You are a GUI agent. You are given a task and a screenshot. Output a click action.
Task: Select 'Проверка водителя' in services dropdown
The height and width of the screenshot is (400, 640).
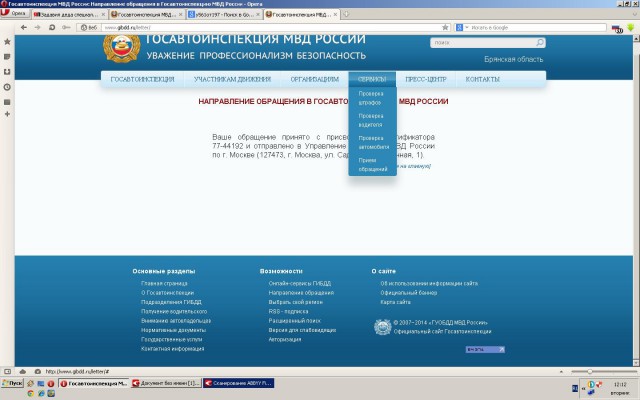pos(371,120)
